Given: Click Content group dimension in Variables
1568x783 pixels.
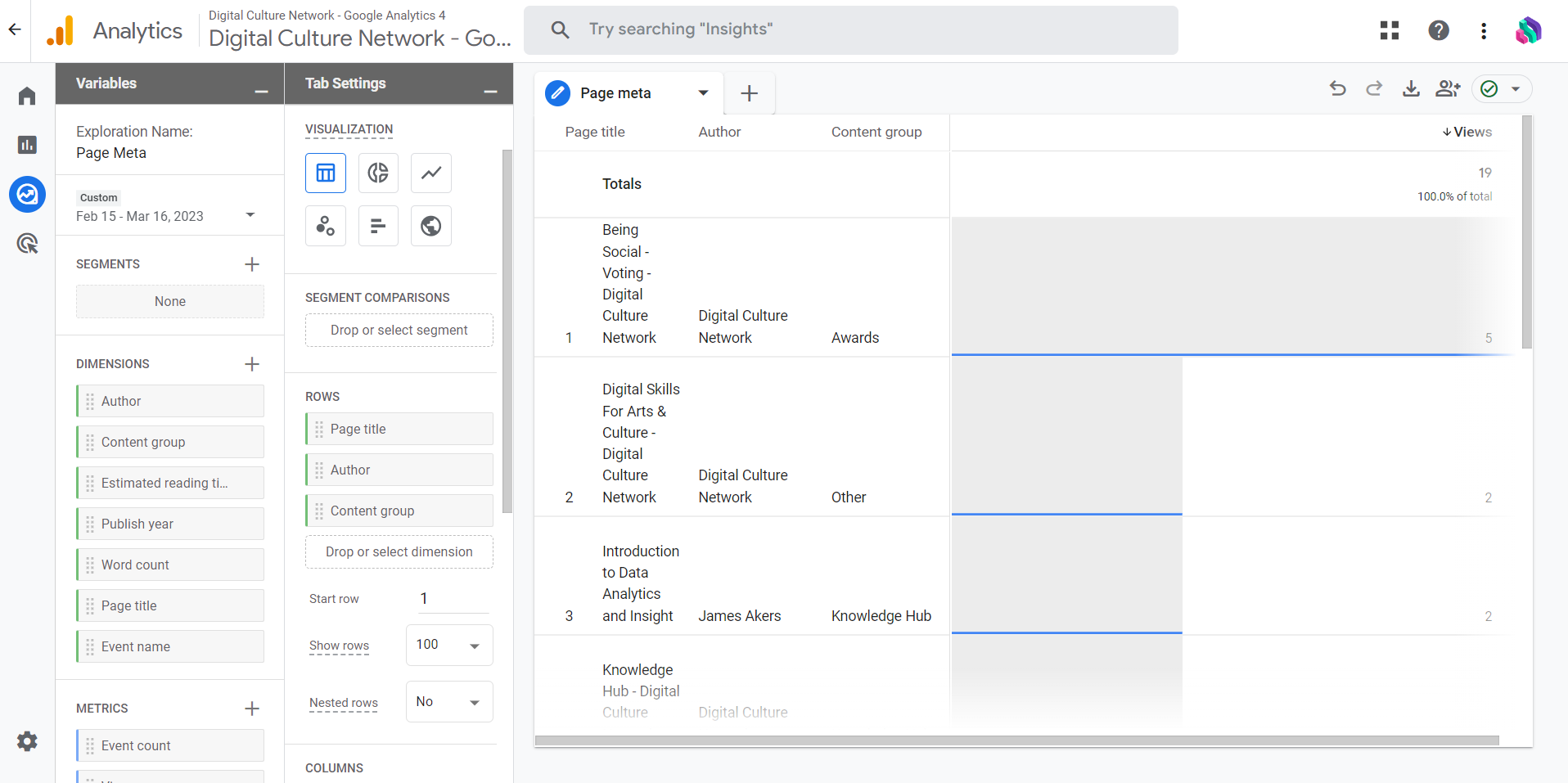Looking at the screenshot, I should 170,442.
